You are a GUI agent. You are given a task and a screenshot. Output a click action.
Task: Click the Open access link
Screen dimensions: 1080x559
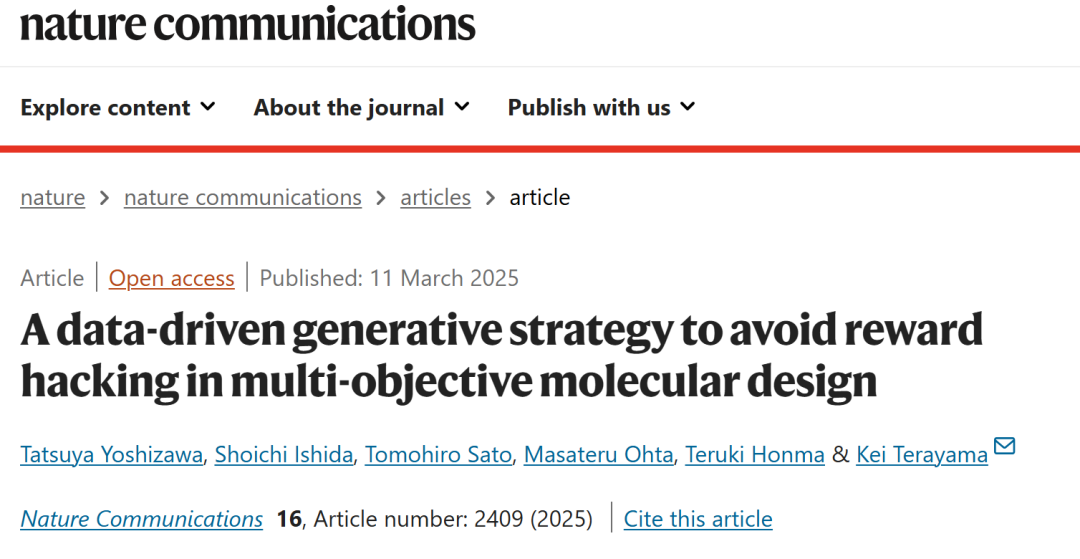tap(171, 278)
